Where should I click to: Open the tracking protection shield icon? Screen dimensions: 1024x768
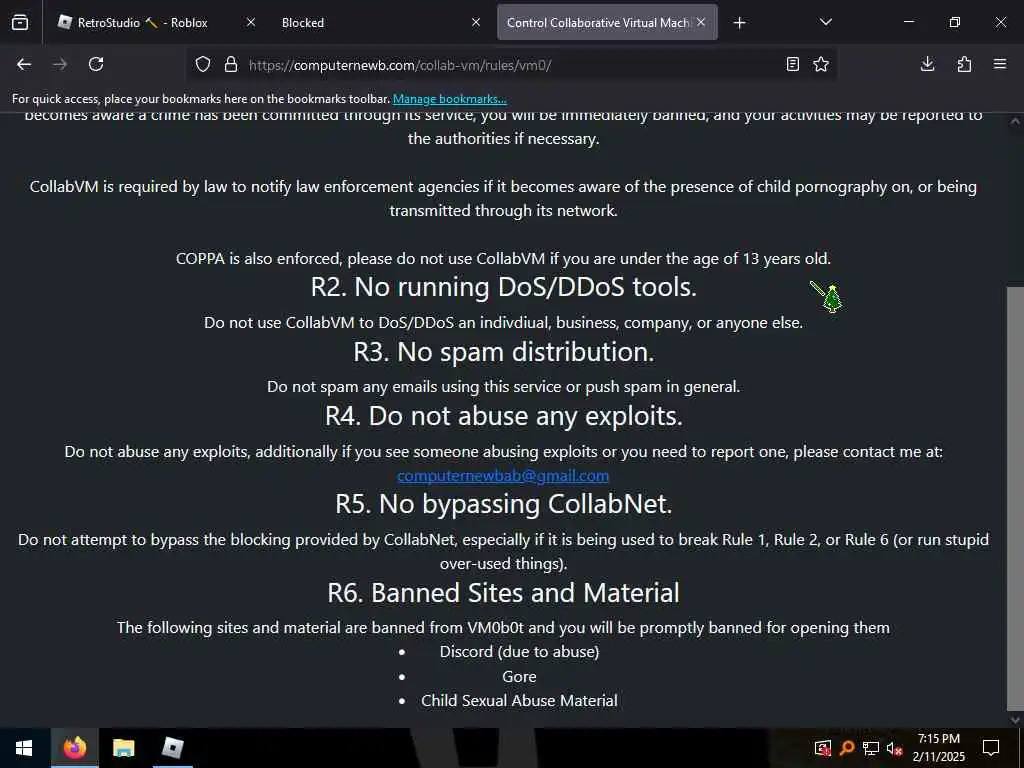203,64
